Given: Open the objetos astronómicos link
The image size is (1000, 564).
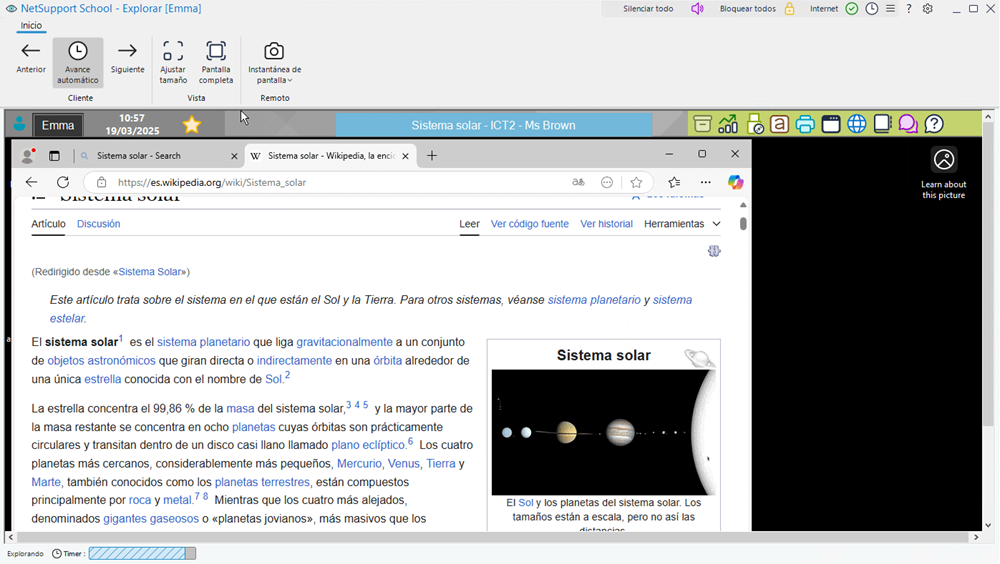Looking at the screenshot, I should click(101, 360).
